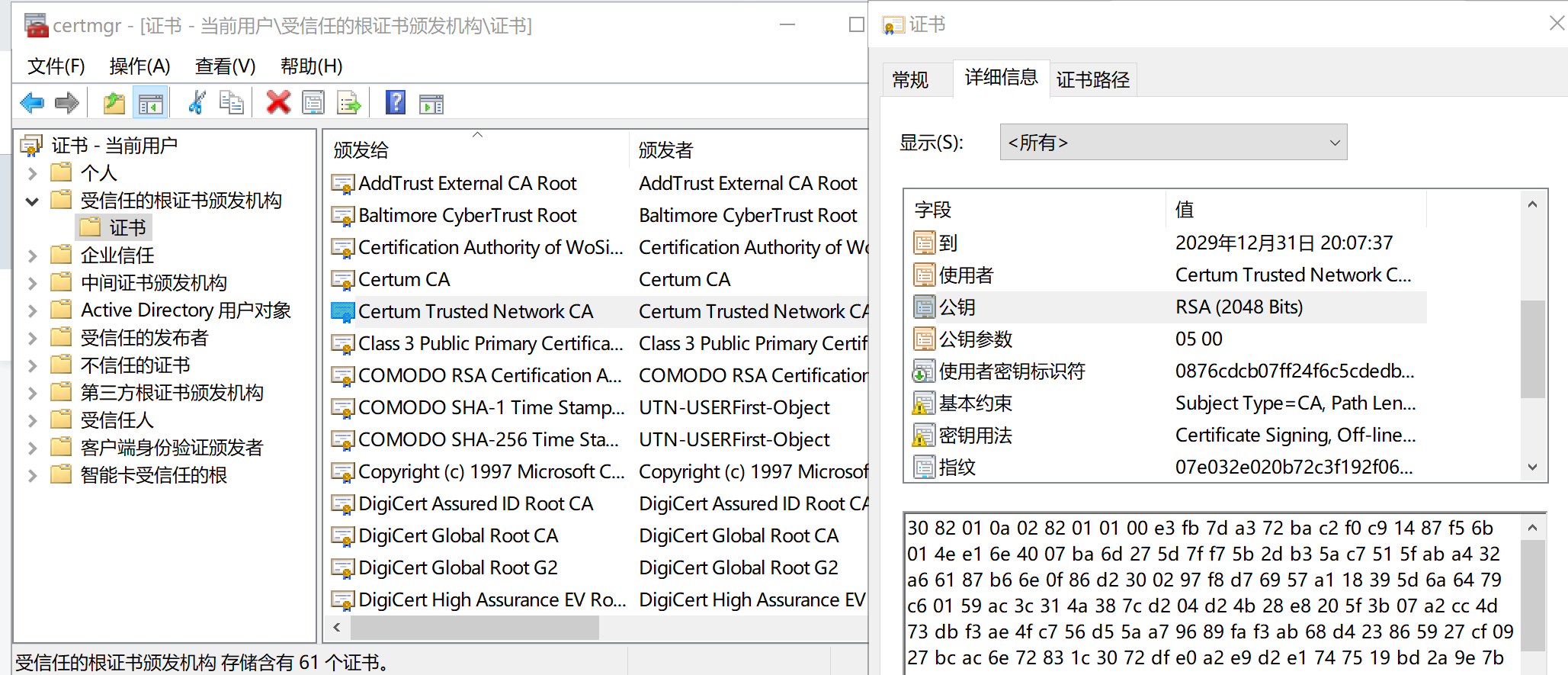Click the Copy toolbar icon

[231, 102]
